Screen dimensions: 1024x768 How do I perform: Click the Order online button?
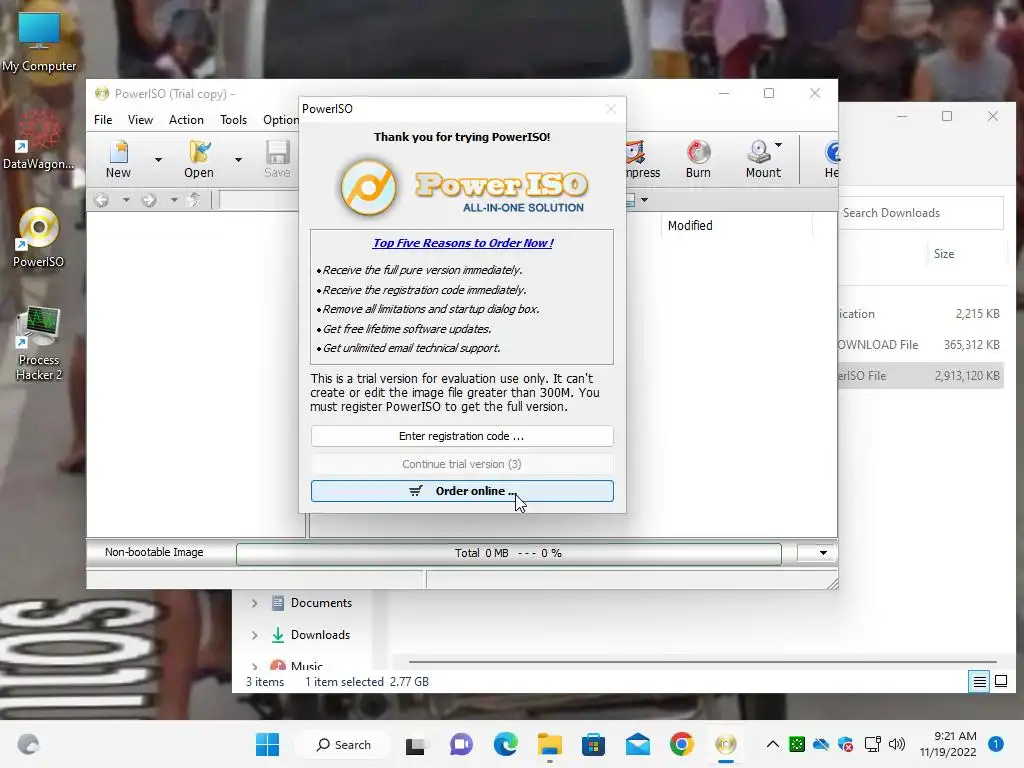click(462, 491)
